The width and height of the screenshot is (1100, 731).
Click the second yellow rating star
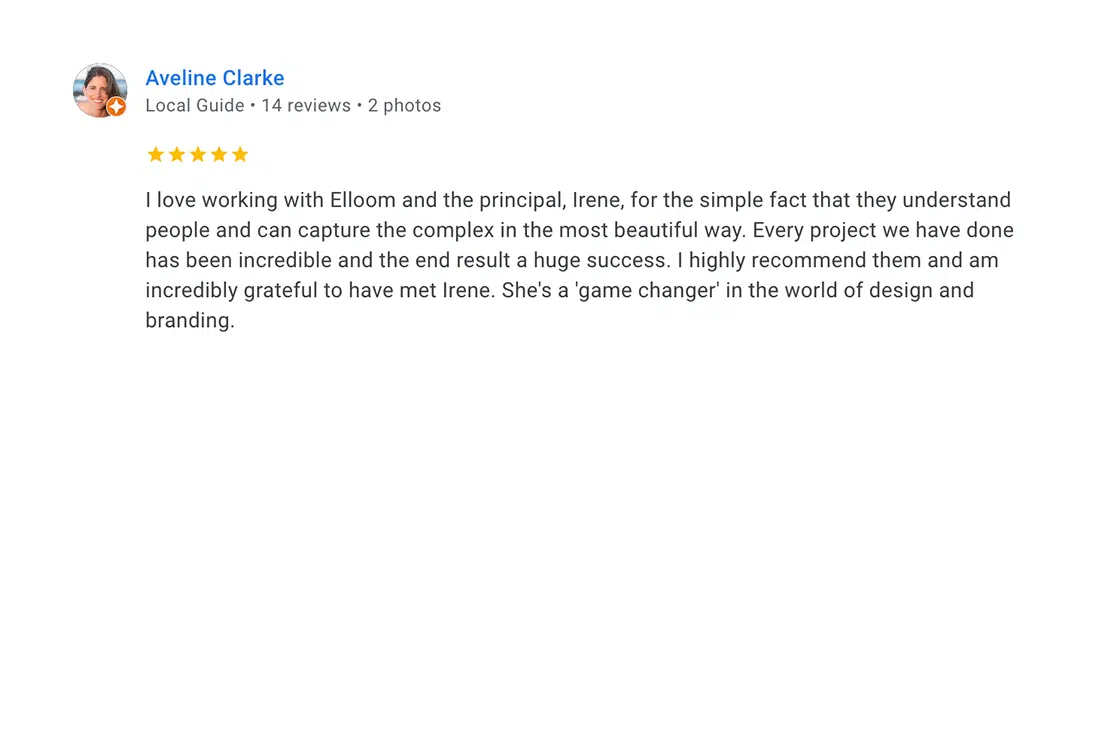177,154
